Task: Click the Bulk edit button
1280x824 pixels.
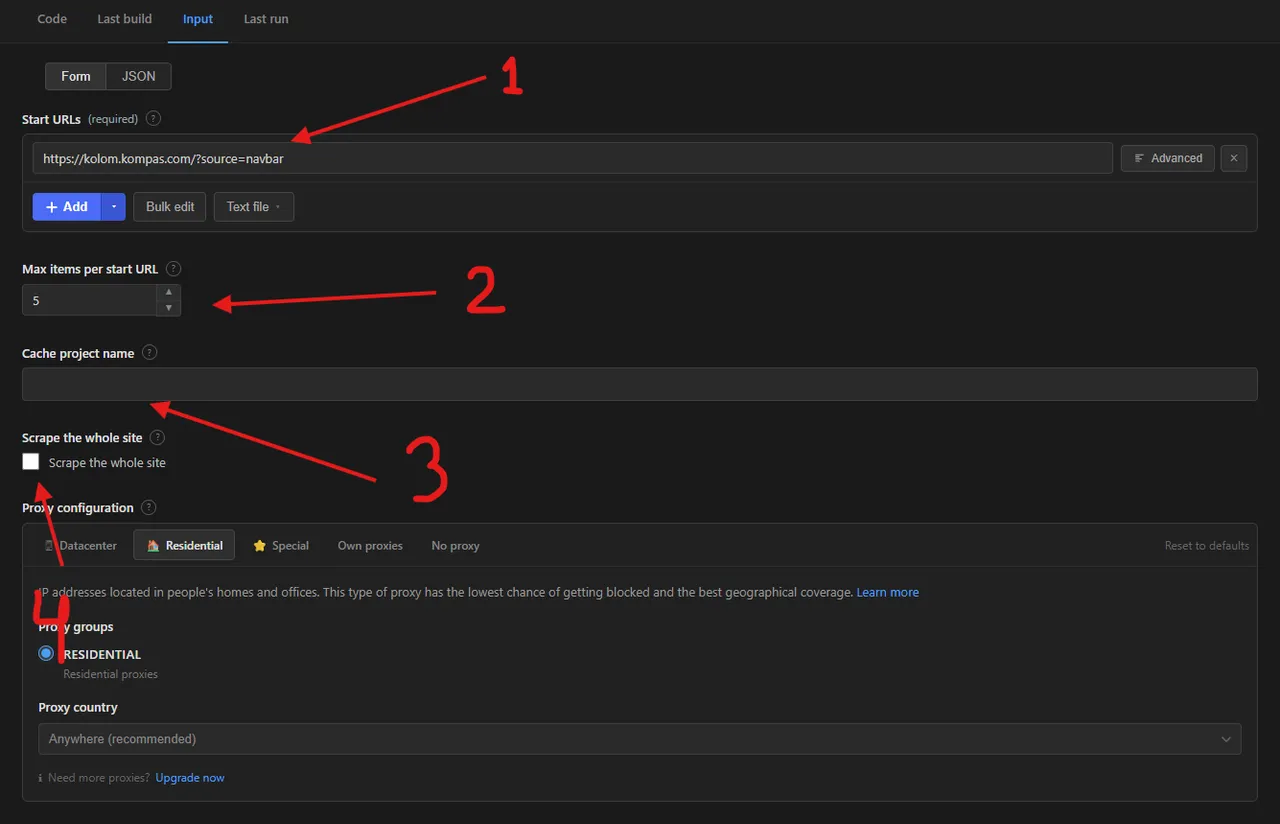Action: [x=170, y=206]
